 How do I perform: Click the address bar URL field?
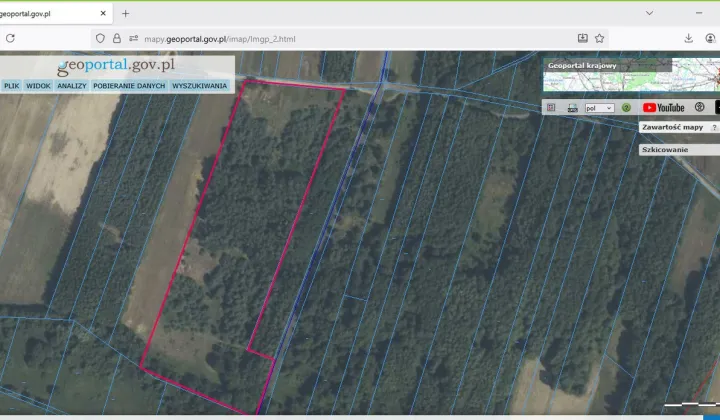point(349,39)
